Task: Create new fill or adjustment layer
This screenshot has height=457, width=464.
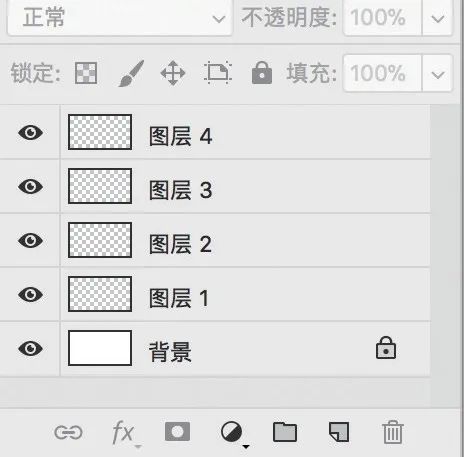Action: point(233,433)
